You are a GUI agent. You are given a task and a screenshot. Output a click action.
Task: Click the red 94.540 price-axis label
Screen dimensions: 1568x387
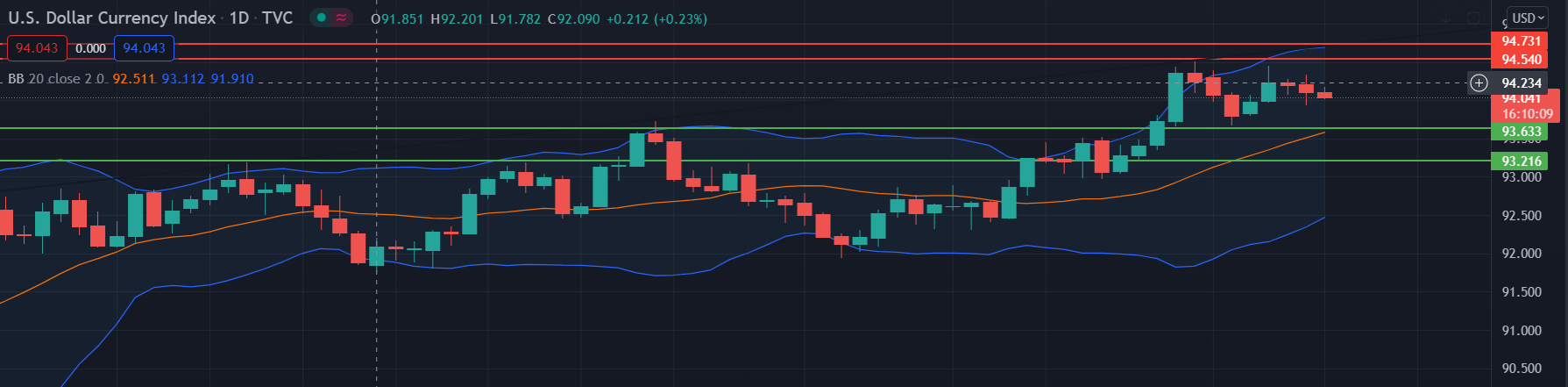click(1521, 60)
